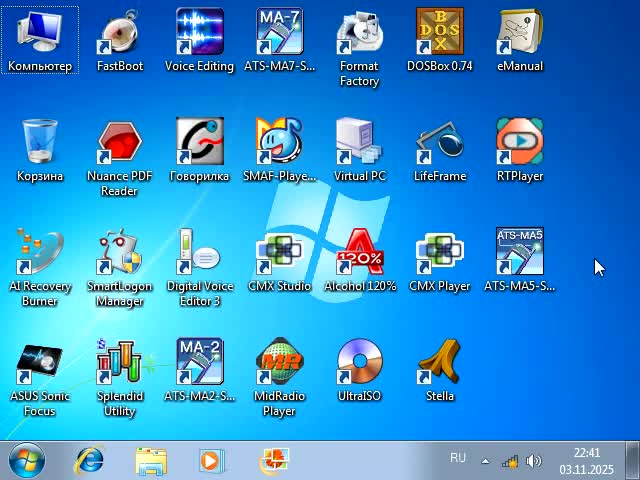Open the RU input language switcher

coord(458,458)
